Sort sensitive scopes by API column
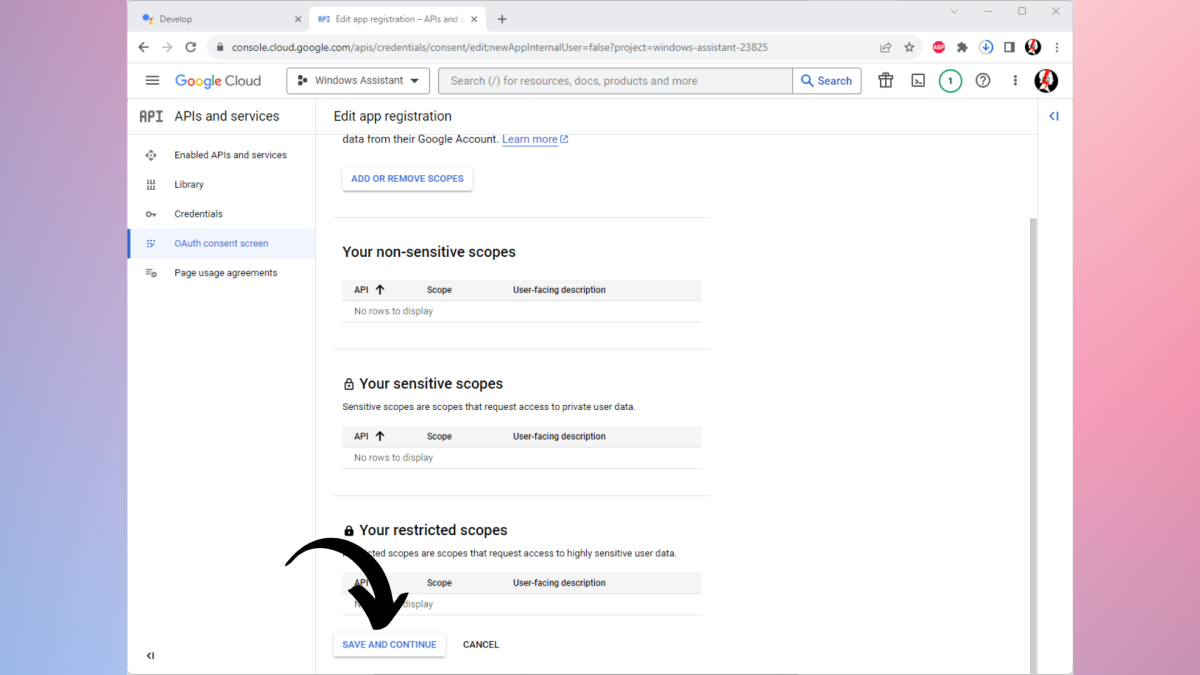 click(369, 436)
